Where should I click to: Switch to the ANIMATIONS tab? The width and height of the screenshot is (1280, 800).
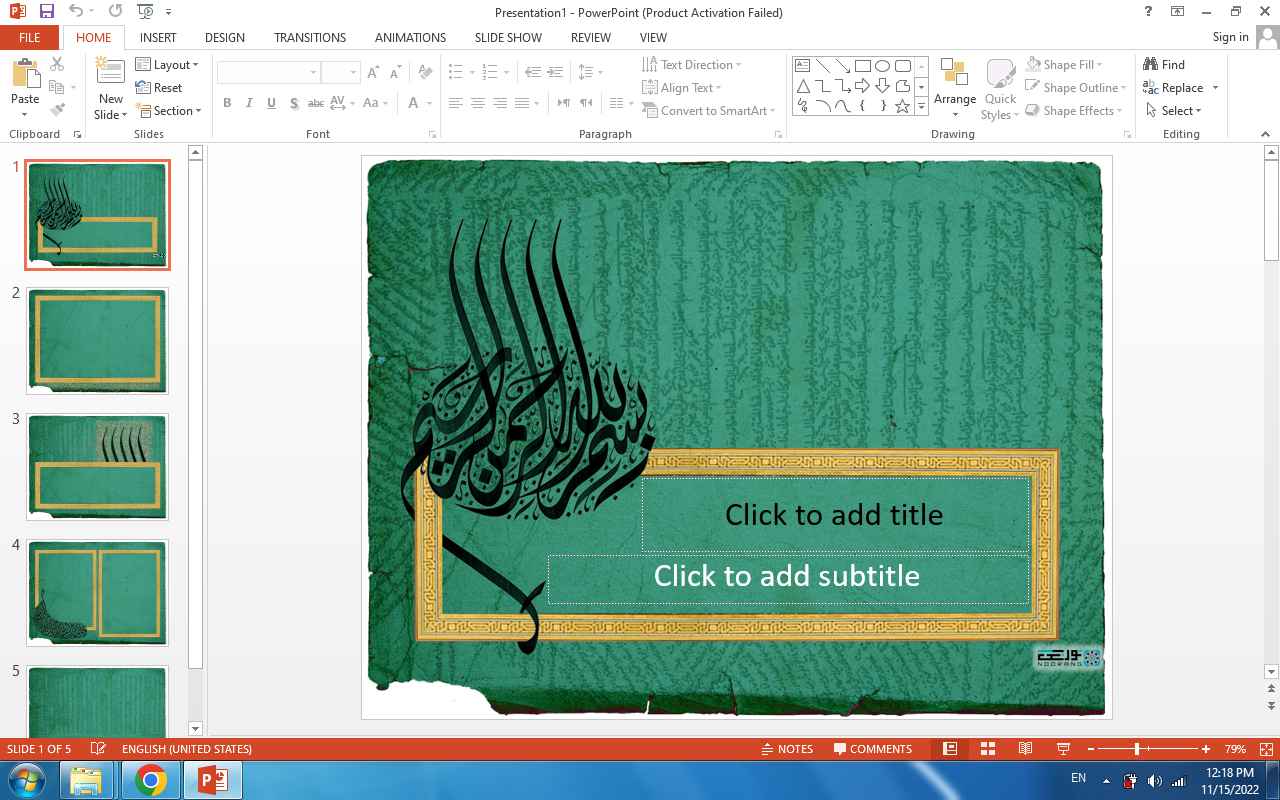pos(410,37)
